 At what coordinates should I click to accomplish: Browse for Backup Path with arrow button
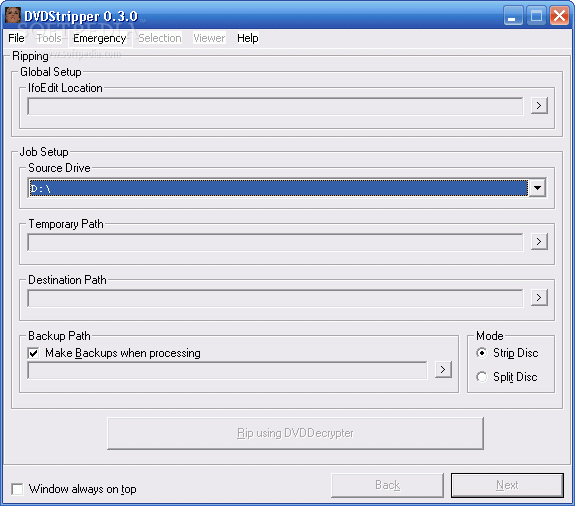pyautogui.click(x=443, y=370)
